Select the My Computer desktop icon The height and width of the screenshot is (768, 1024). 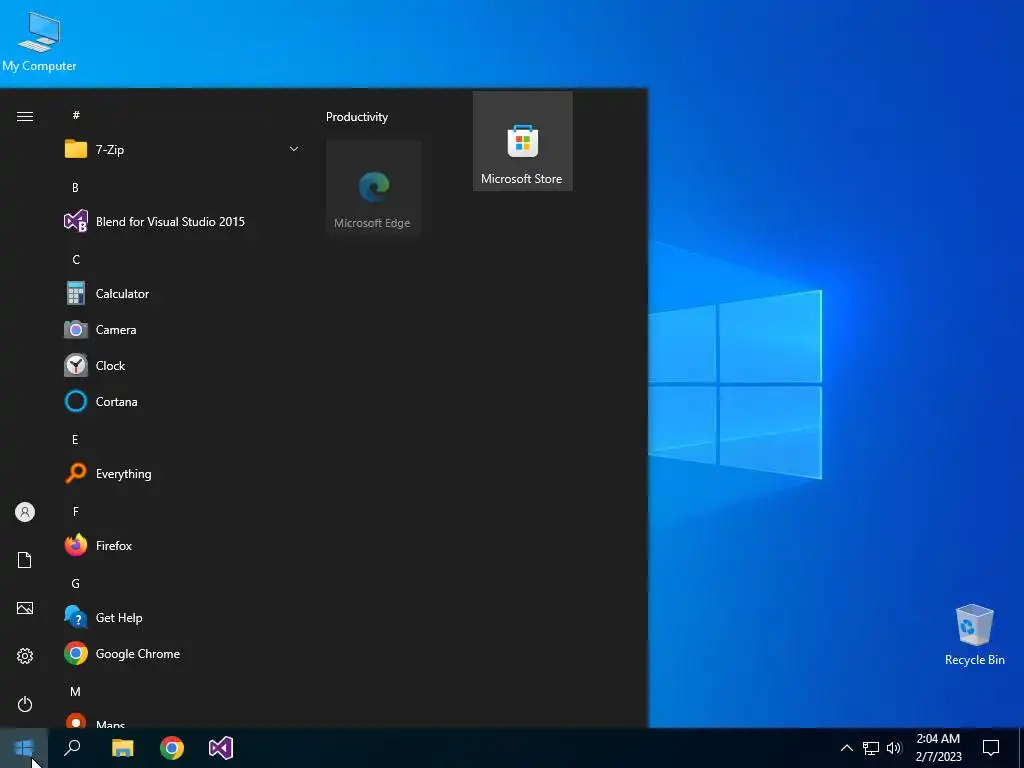39,41
